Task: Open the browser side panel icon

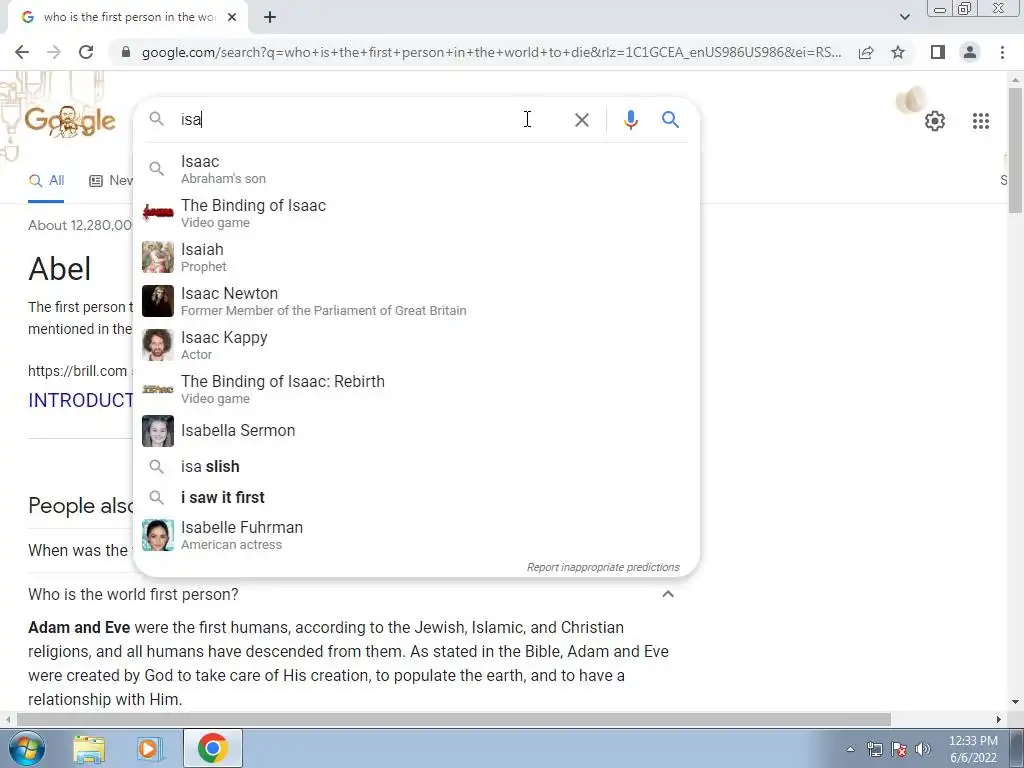Action: pyautogui.click(x=938, y=52)
